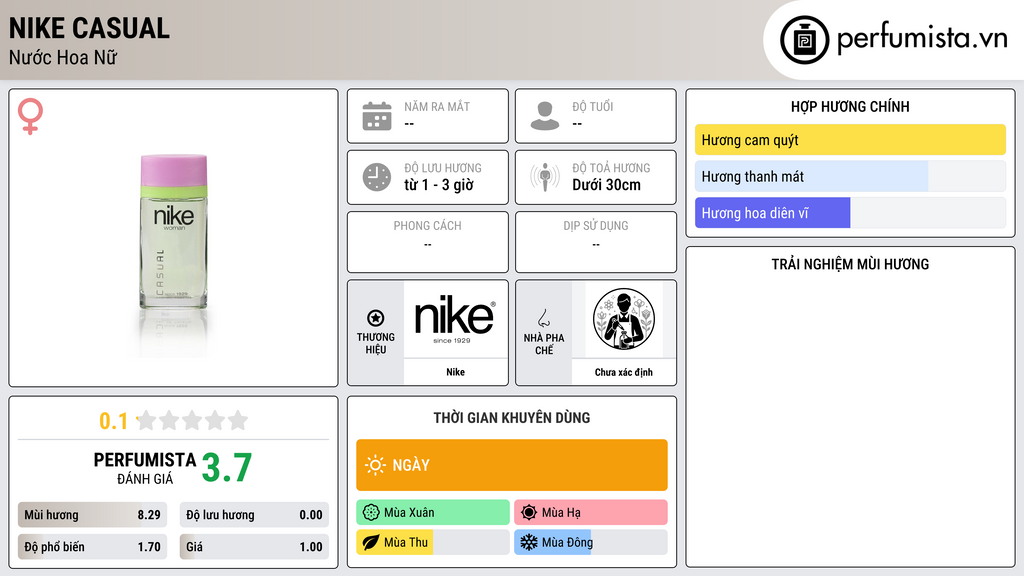The image size is (1024, 576).
Task: Click the sillage icon for Độ toả hương
Action: click(545, 177)
